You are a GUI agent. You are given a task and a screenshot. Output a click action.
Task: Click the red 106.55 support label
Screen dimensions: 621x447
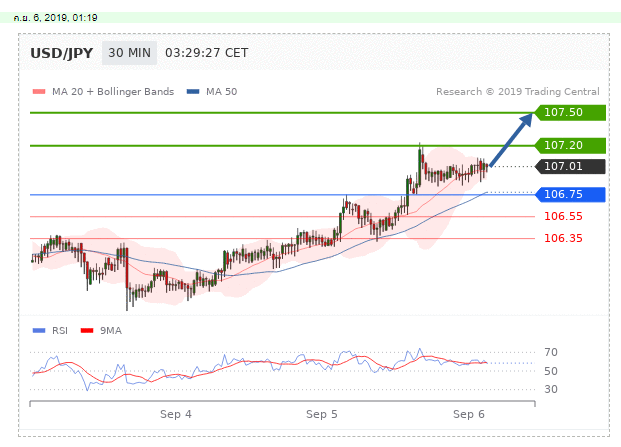coord(563,216)
